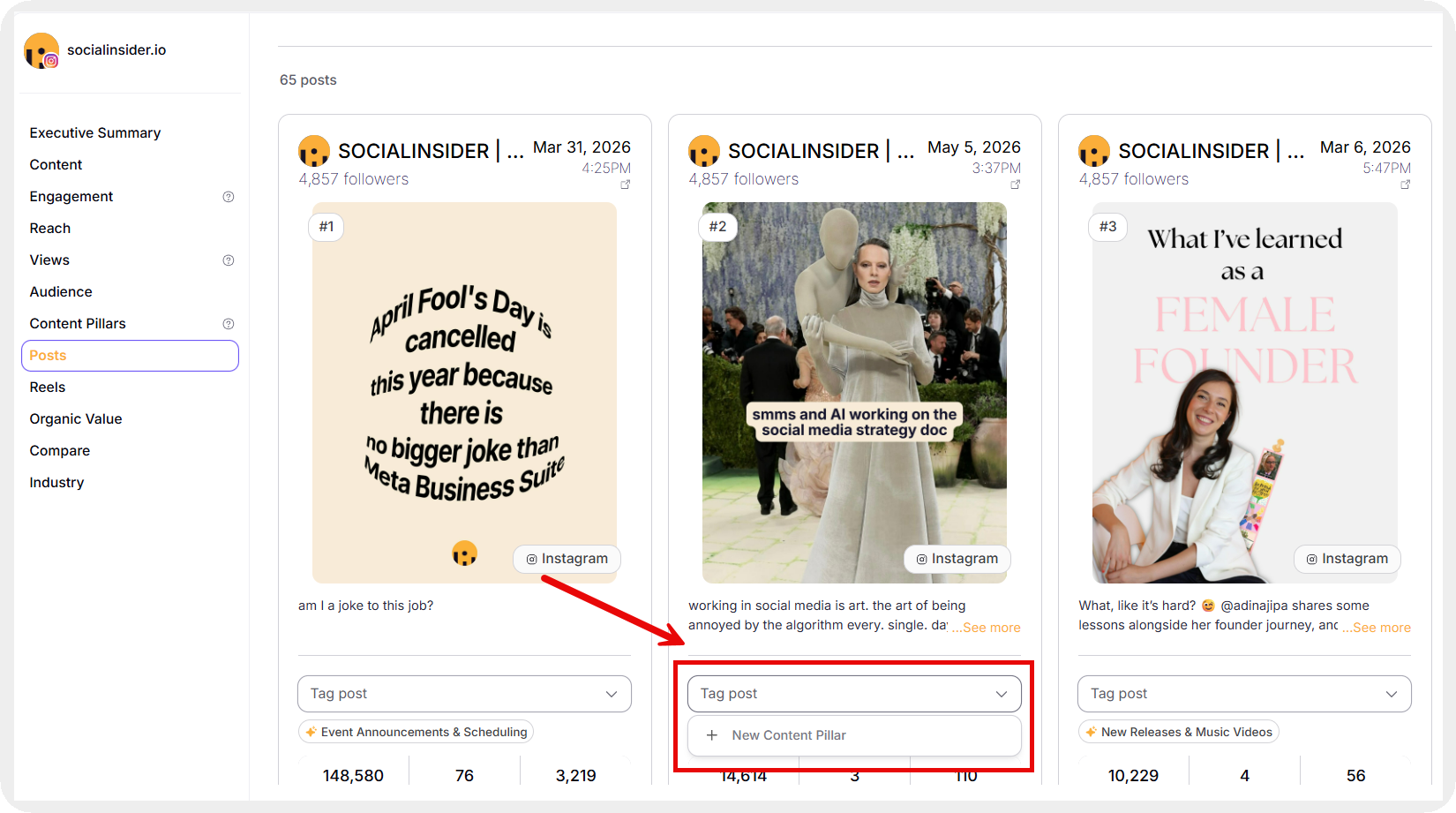Go to Executive Summary section
1456x813 pixels.
tap(95, 133)
